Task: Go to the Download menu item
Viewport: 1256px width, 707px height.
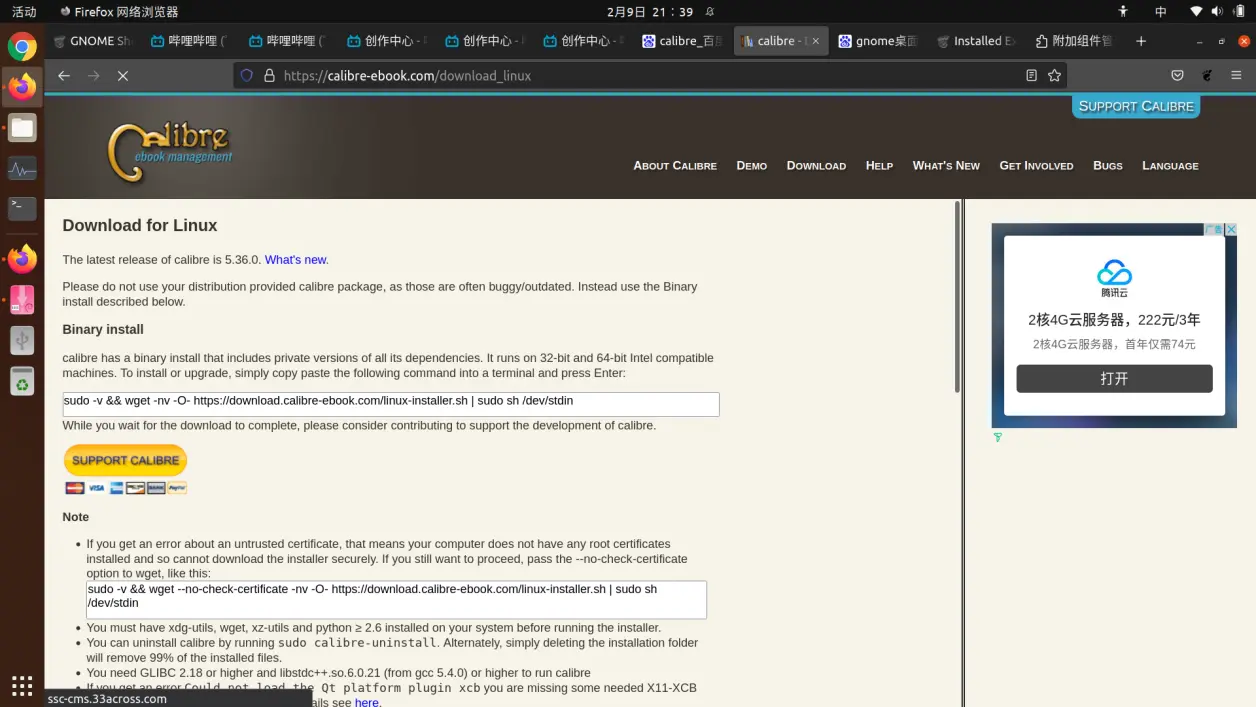Action: tap(816, 165)
